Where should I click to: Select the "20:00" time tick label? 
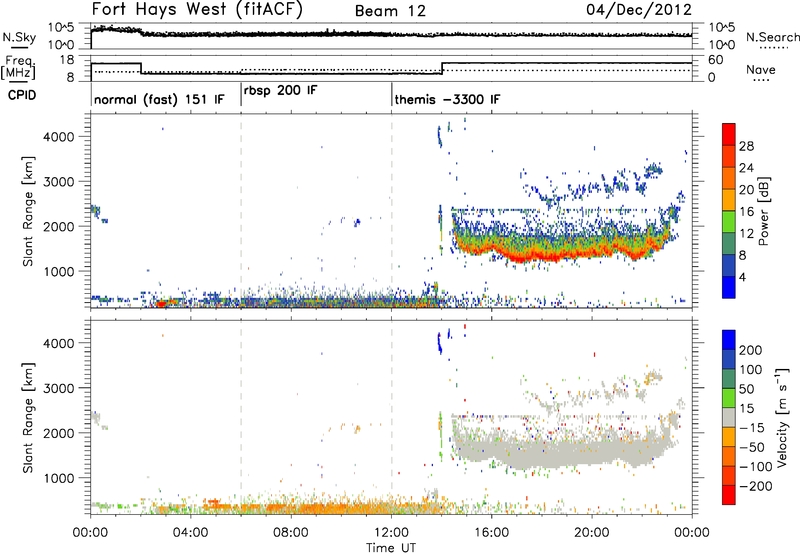click(x=592, y=533)
